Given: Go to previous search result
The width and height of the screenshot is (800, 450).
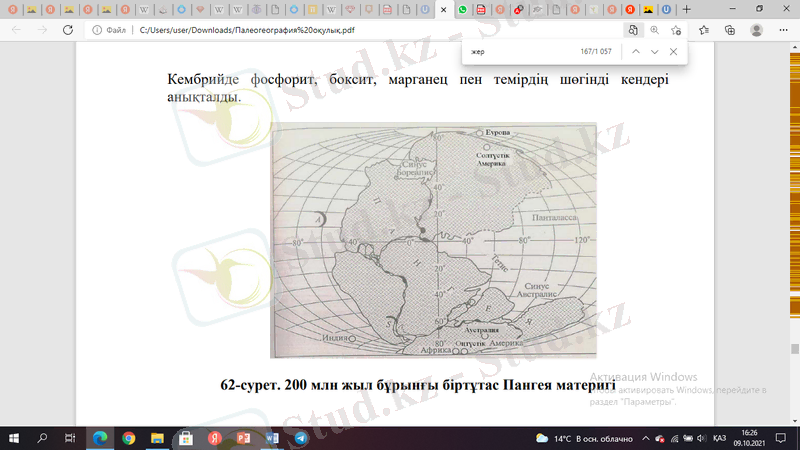Looking at the screenshot, I should point(635,51).
